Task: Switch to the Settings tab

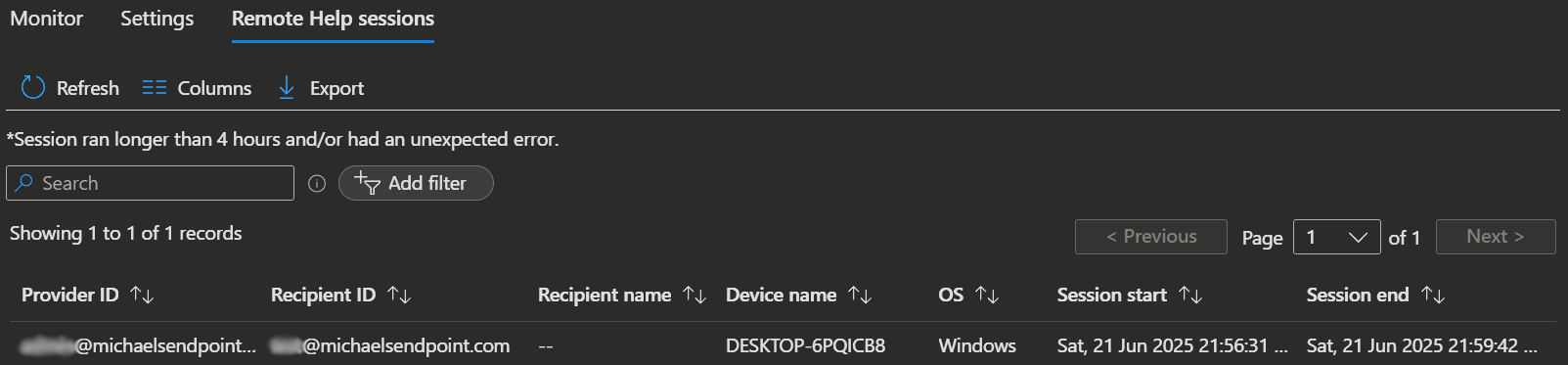Action: point(157,19)
